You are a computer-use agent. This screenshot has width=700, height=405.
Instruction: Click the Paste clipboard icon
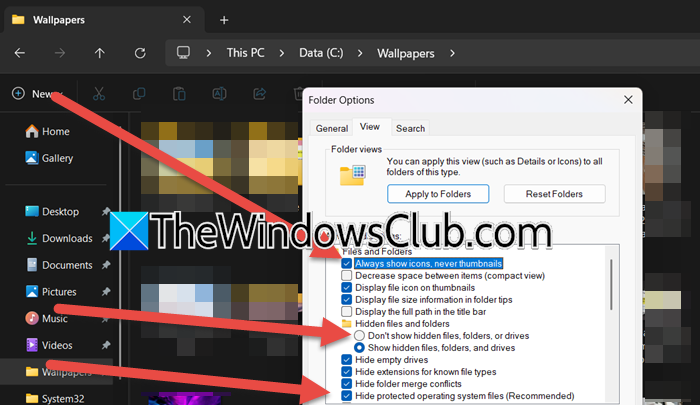click(x=178, y=94)
